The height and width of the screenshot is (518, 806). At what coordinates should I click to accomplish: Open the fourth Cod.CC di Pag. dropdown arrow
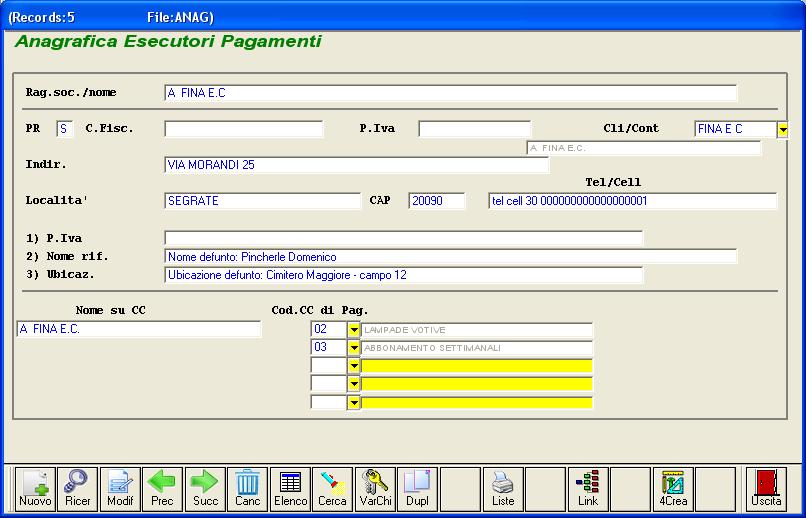[354, 384]
